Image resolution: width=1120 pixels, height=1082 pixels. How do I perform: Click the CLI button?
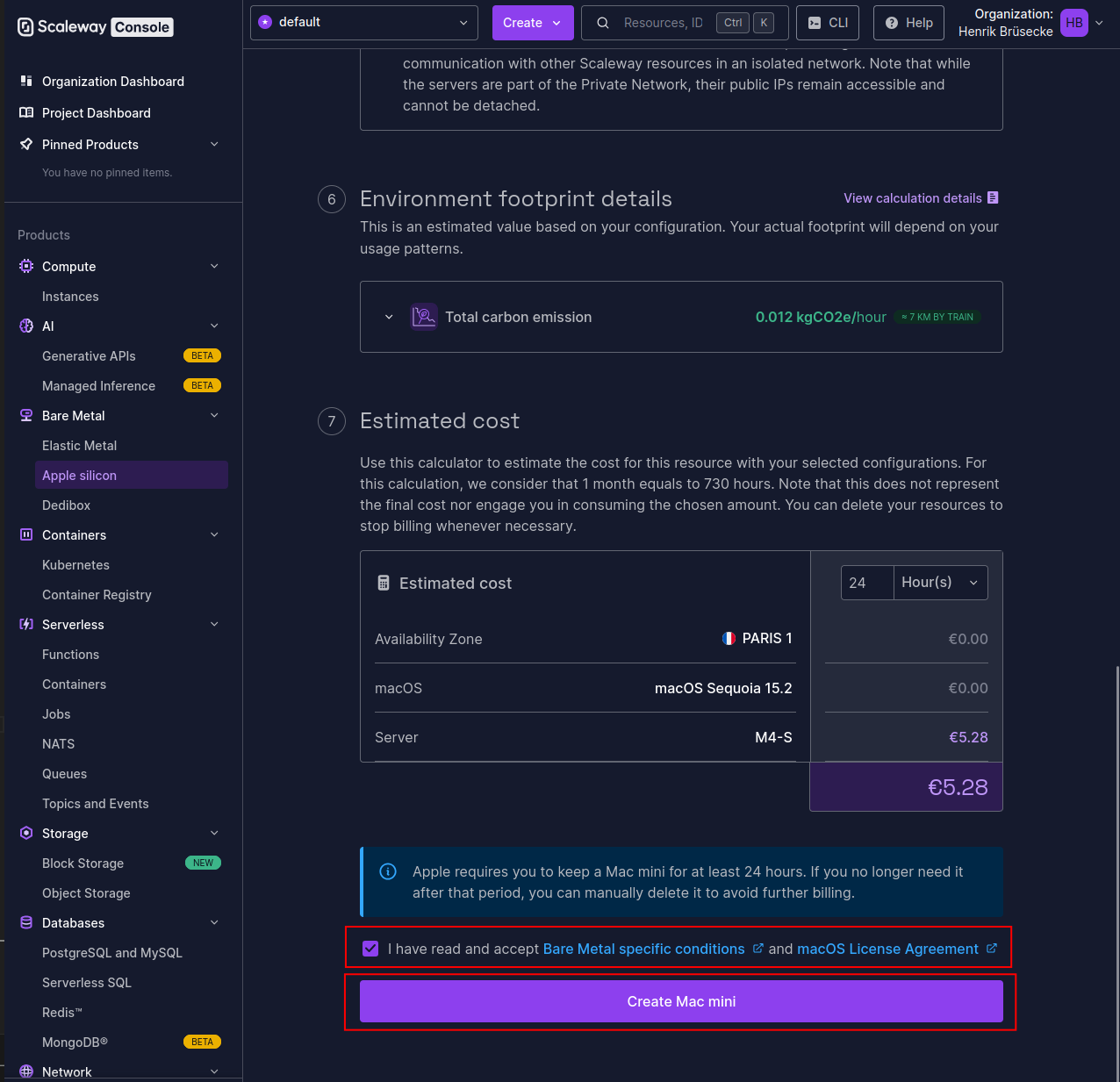pos(828,23)
